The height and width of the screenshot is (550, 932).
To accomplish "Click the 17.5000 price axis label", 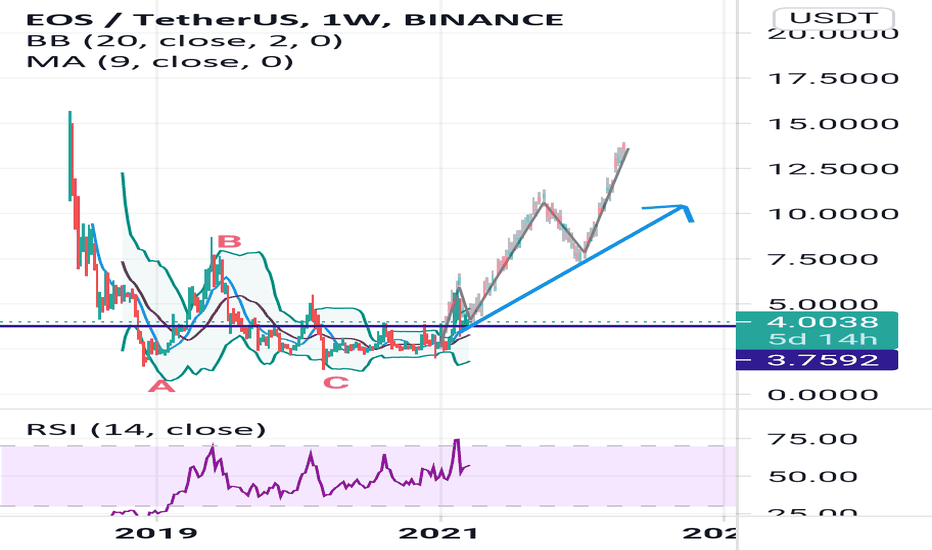I will [833, 78].
